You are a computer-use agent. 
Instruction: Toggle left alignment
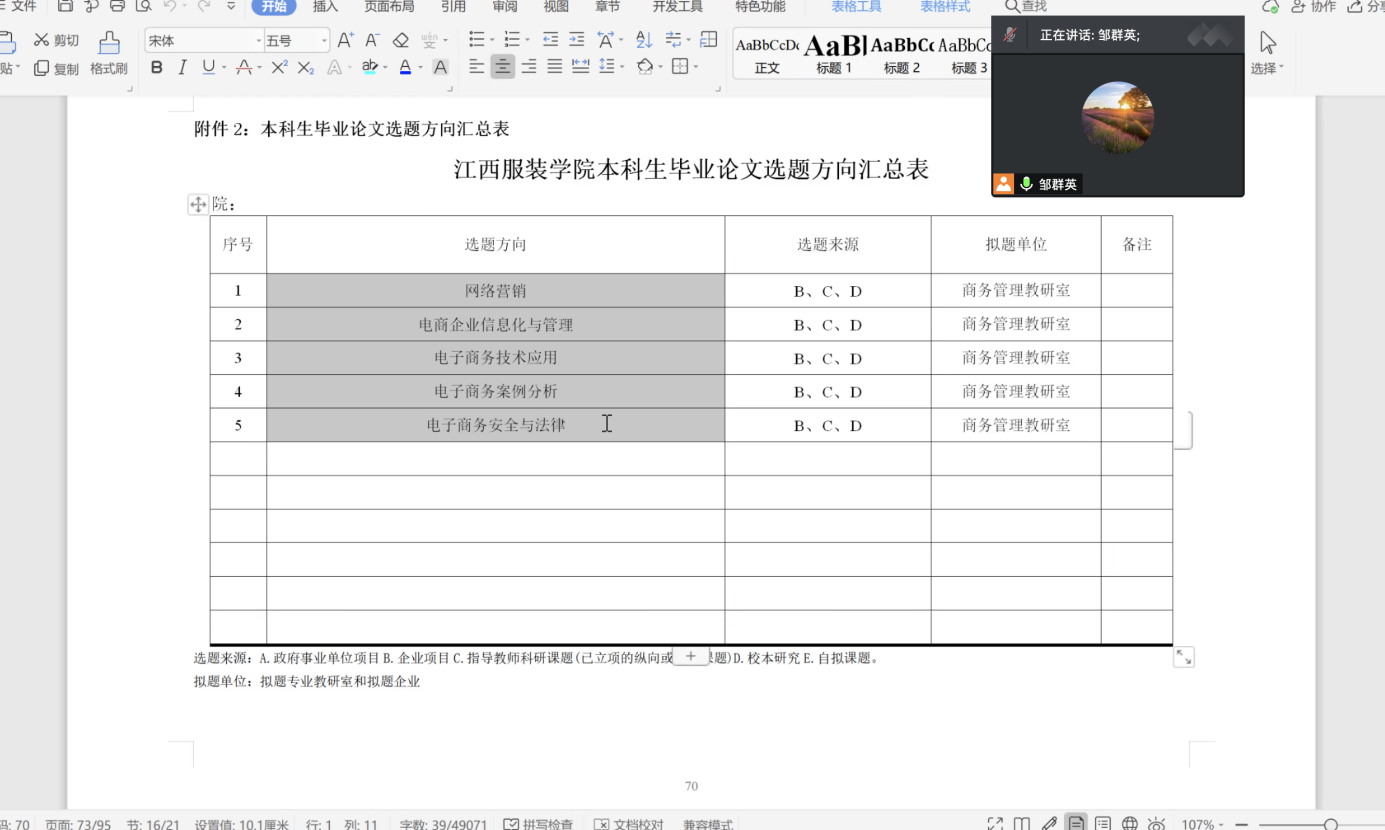[x=476, y=67]
